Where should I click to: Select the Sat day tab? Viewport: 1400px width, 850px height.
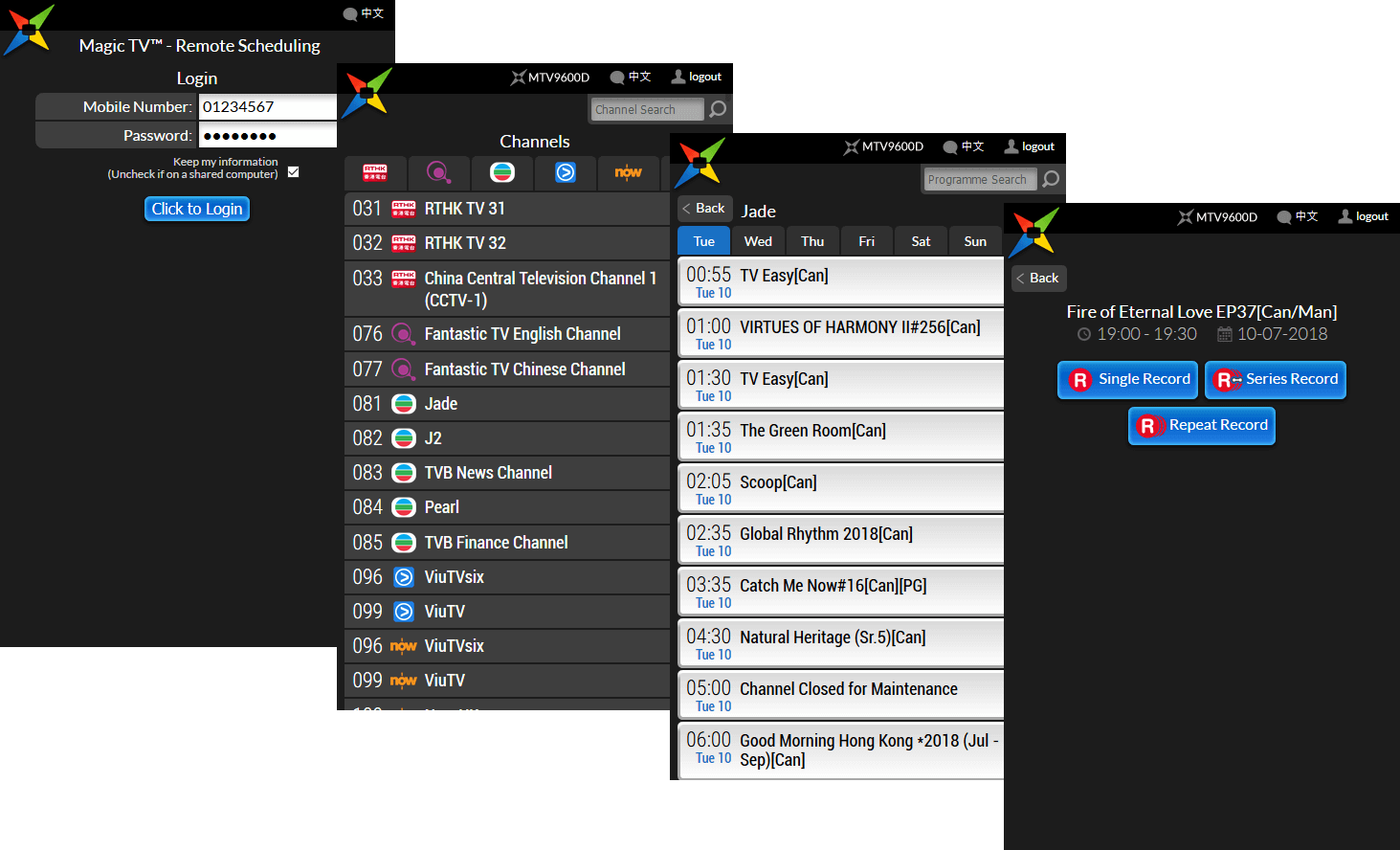tap(921, 241)
